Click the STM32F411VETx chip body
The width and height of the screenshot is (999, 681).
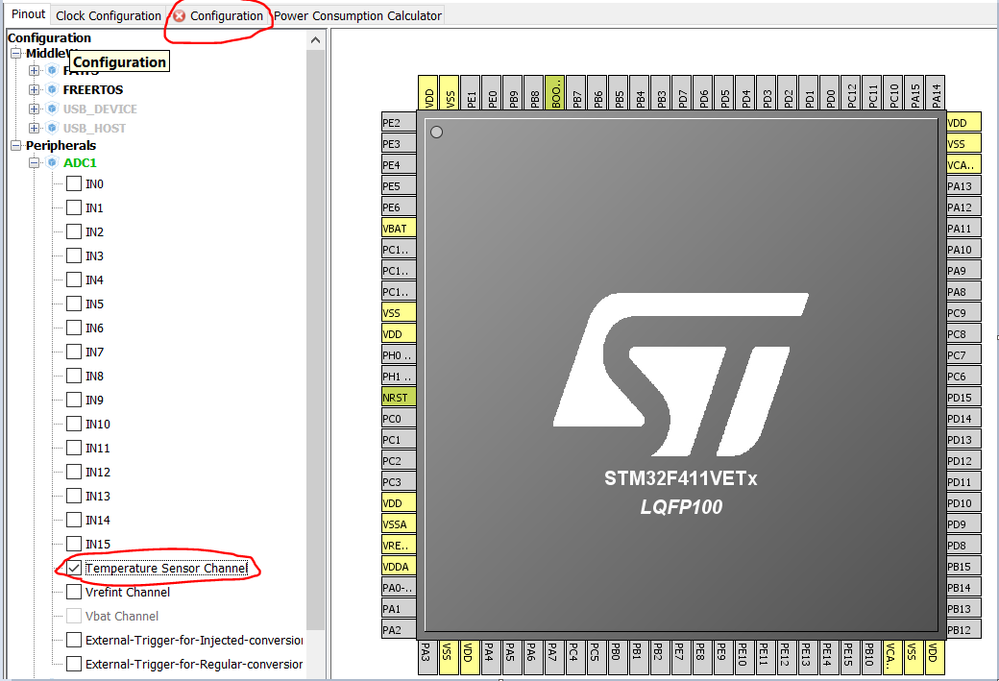pyautogui.click(x=681, y=375)
